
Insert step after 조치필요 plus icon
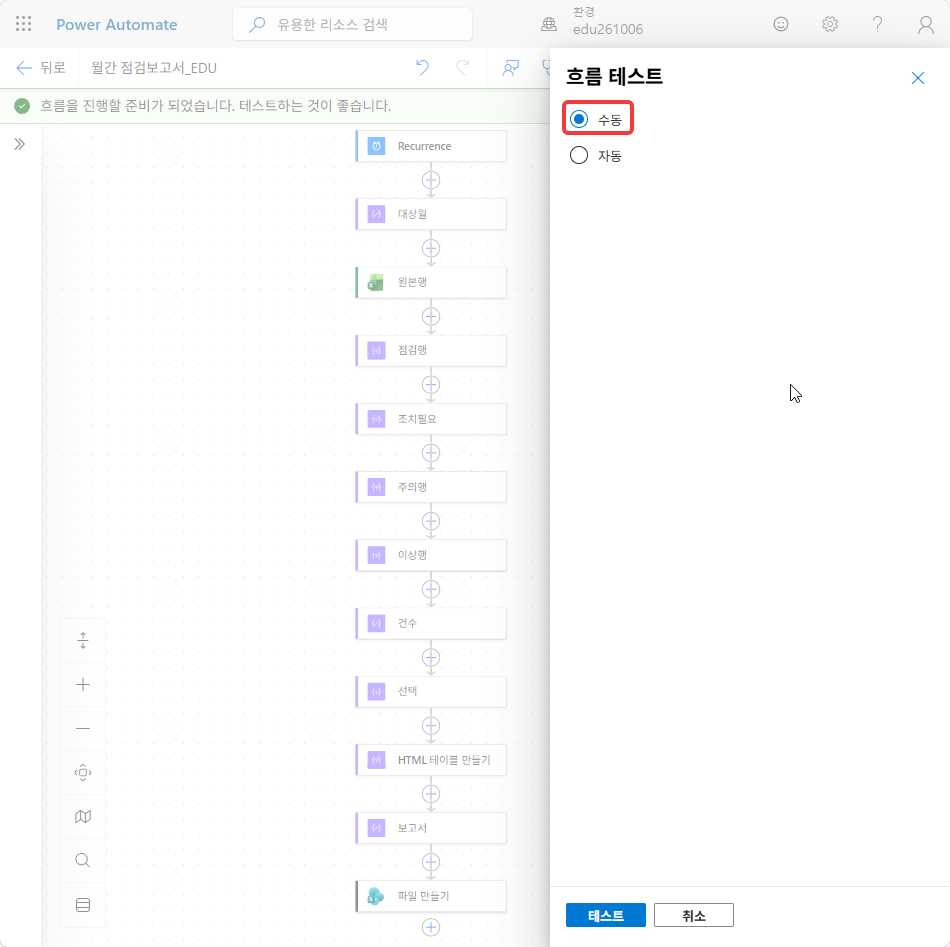pos(431,453)
